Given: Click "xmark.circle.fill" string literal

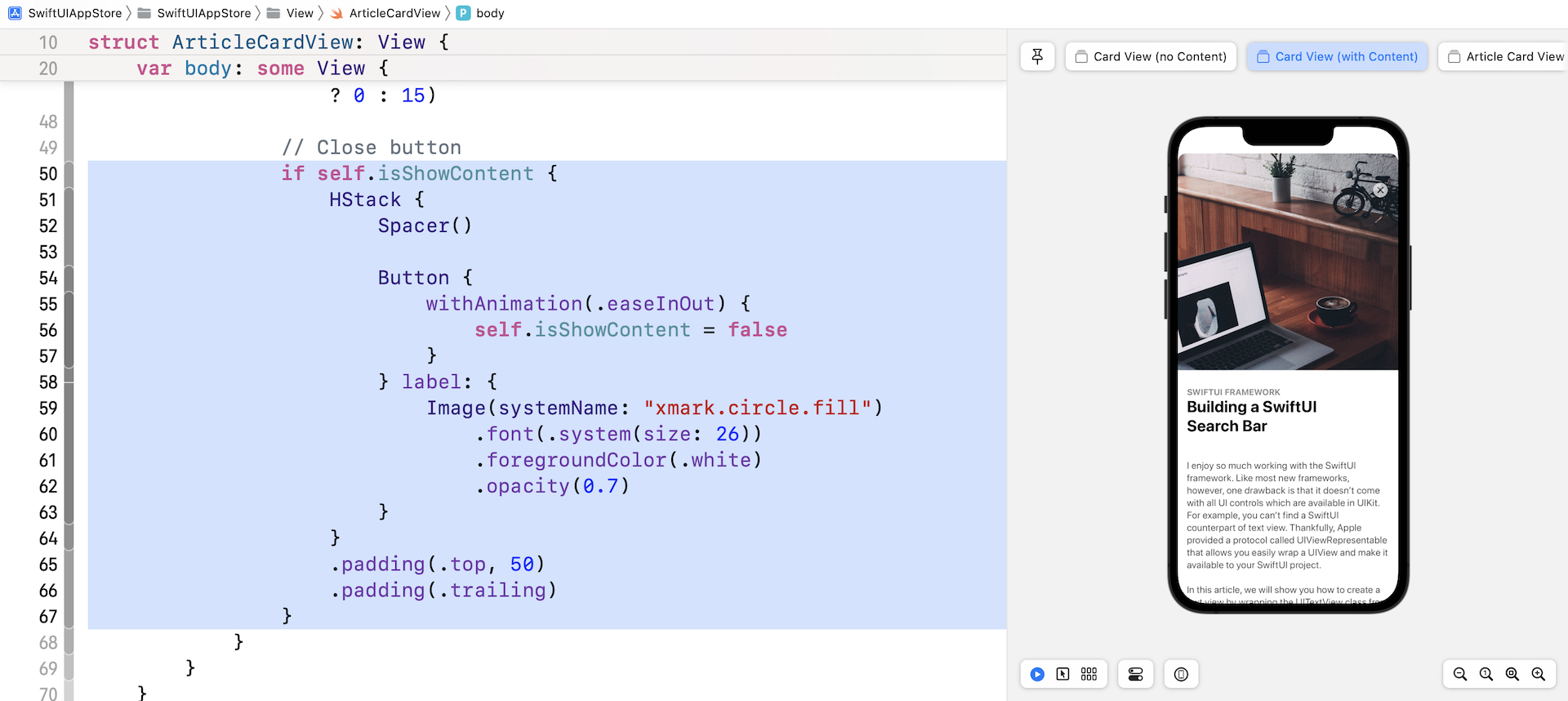Looking at the screenshot, I should (758, 408).
